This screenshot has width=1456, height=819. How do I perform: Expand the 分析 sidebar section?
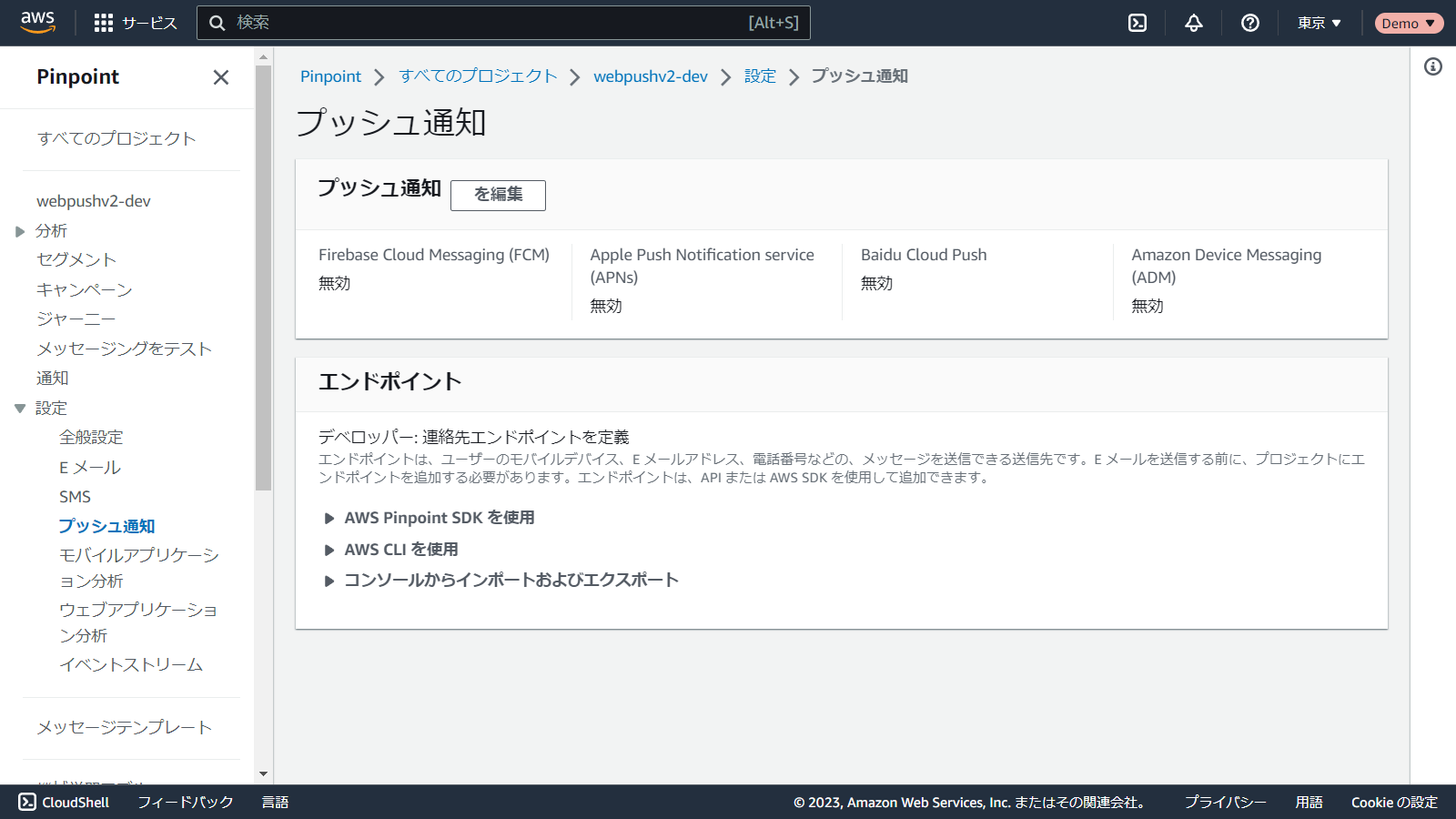click(20, 231)
